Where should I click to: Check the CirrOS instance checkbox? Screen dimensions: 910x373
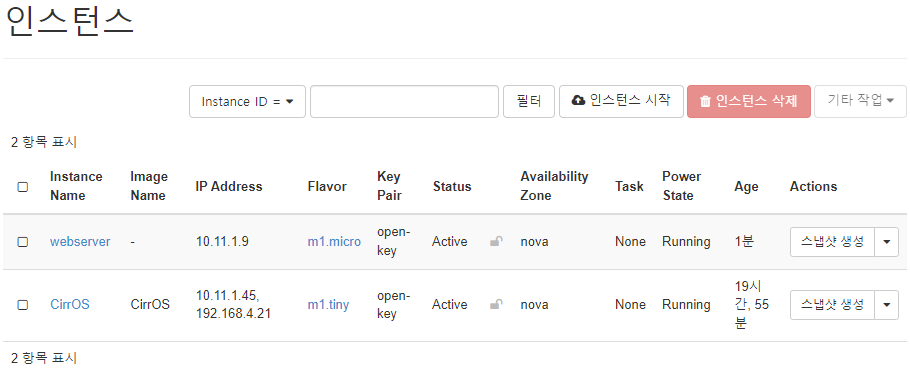tap(23, 305)
